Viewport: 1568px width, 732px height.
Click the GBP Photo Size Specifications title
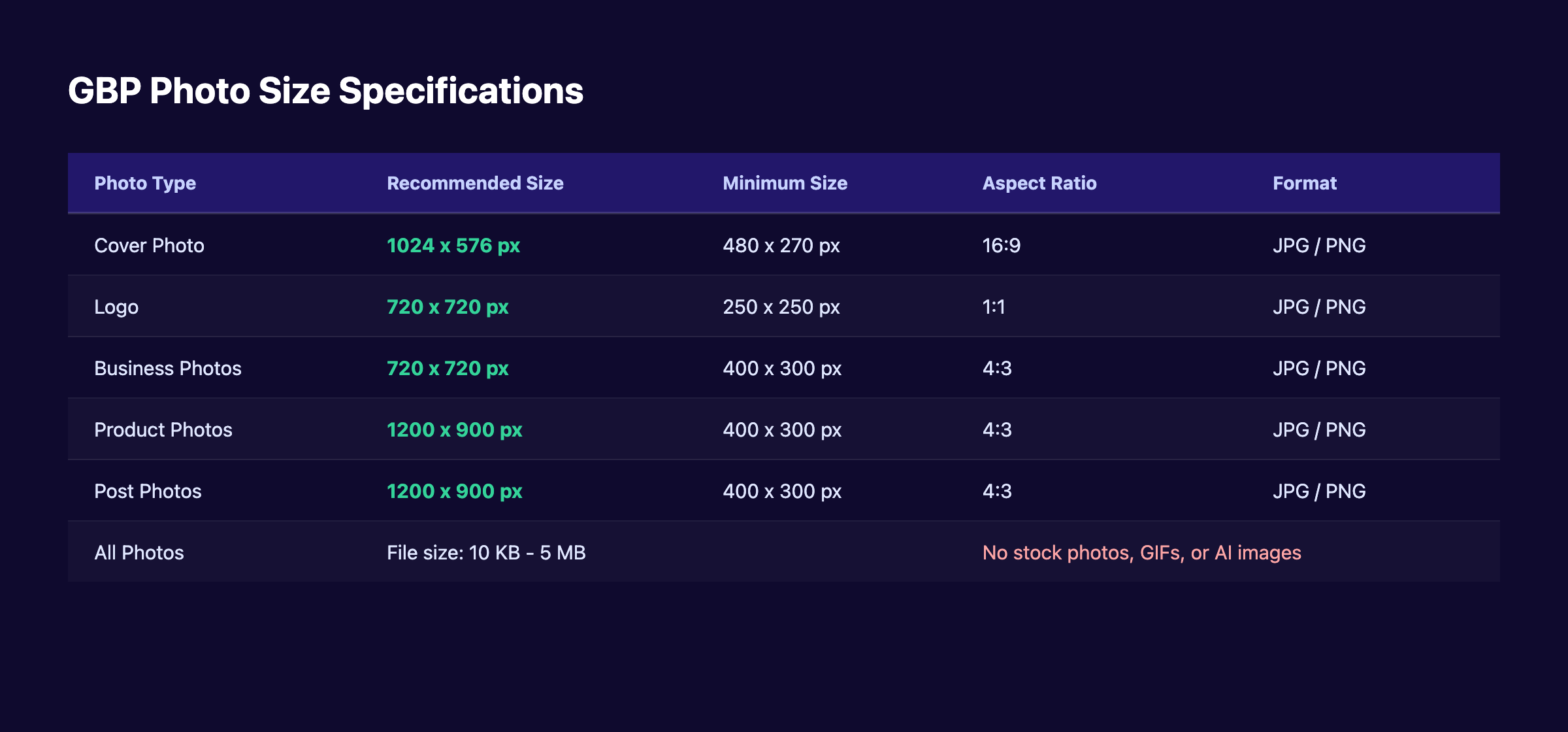[325, 90]
